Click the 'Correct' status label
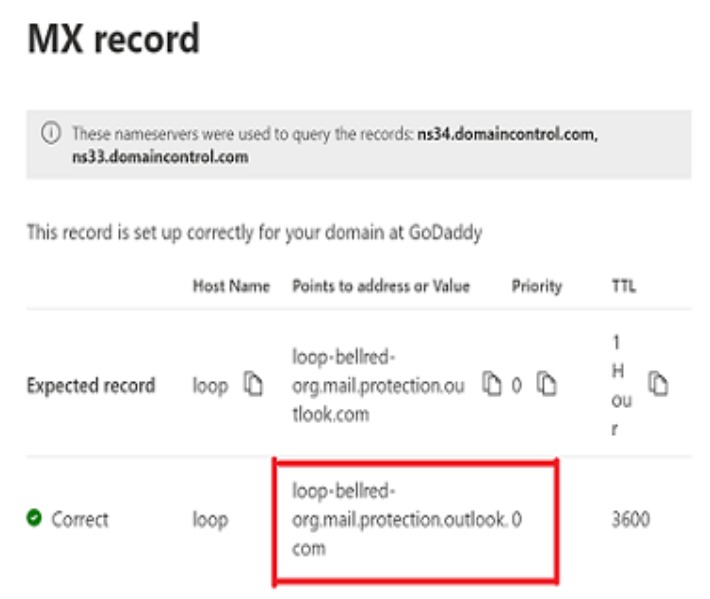Image resolution: width=710 pixels, height=599 pixels. [x=80, y=519]
